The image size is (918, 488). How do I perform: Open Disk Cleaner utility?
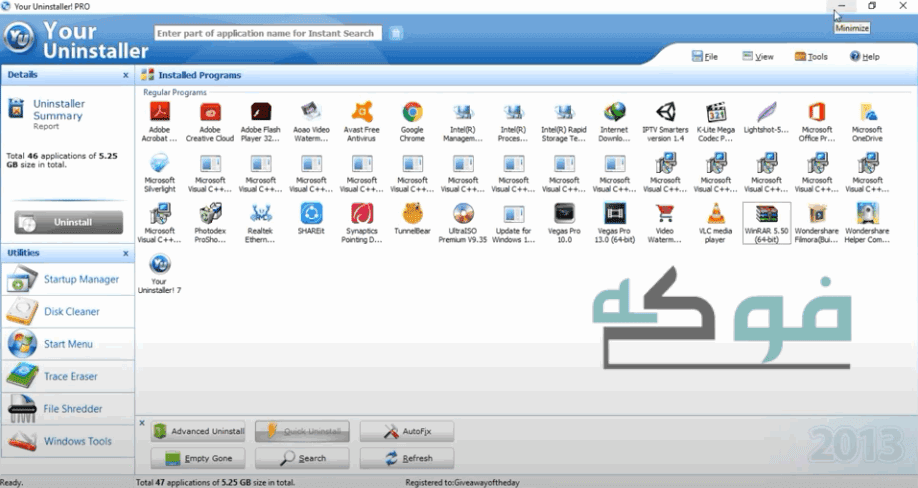point(68,311)
